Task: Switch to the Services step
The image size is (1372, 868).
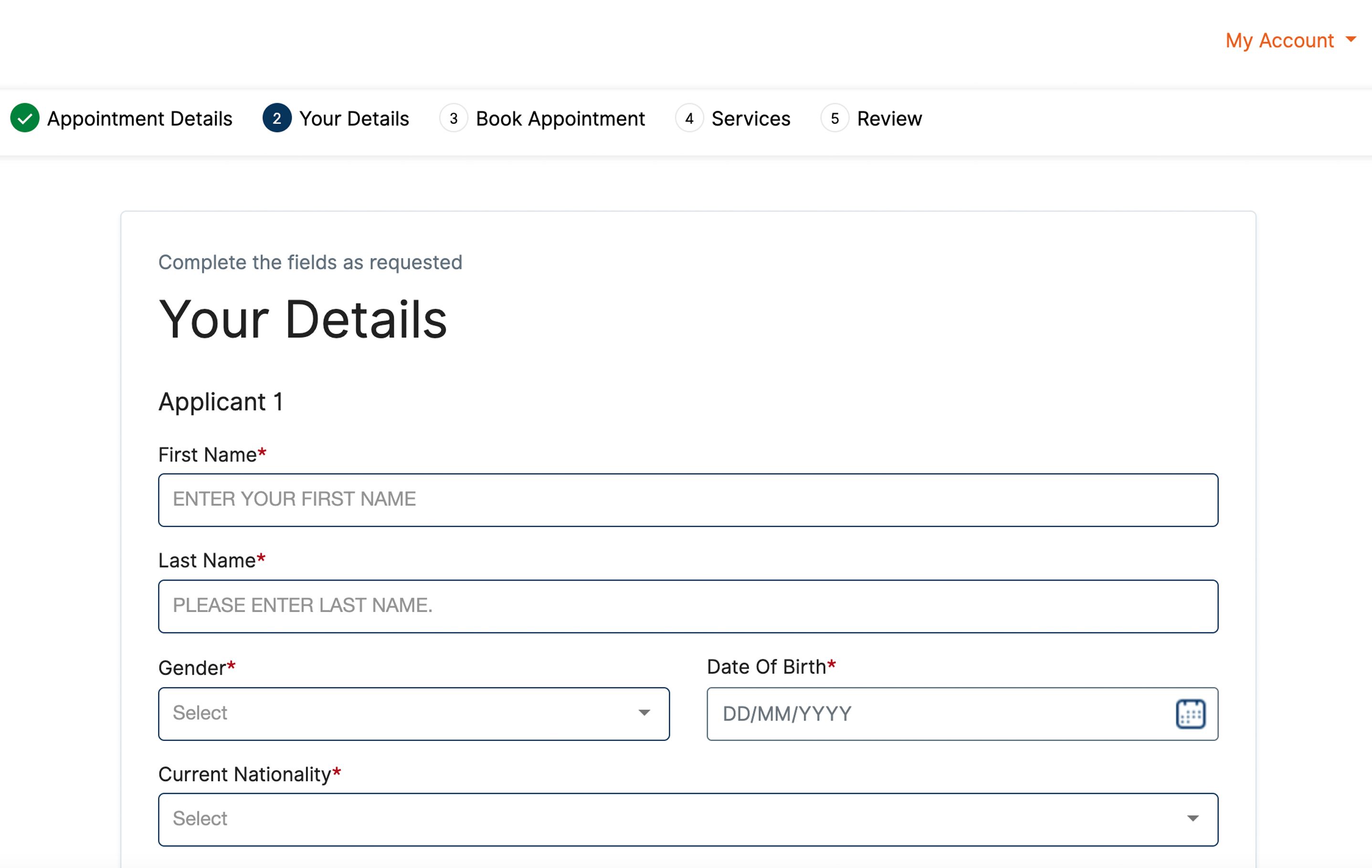Action: [750, 118]
